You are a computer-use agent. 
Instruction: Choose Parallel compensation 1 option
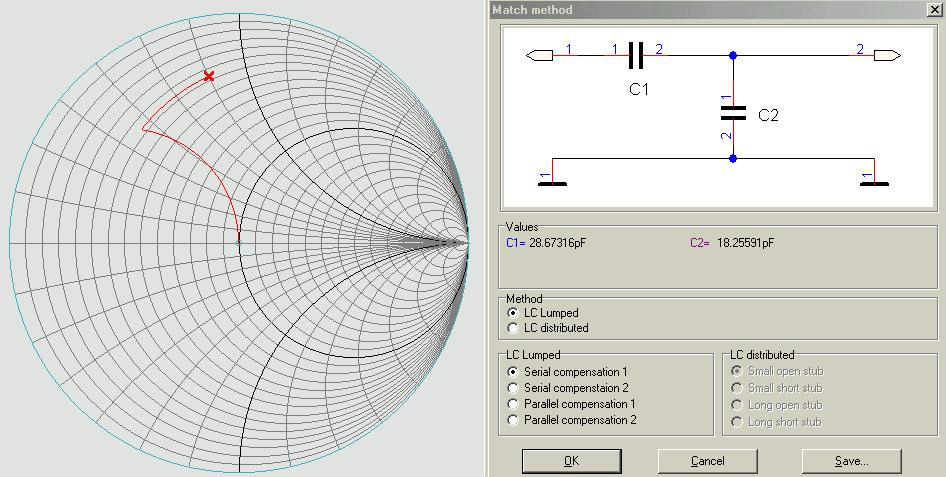pos(513,404)
